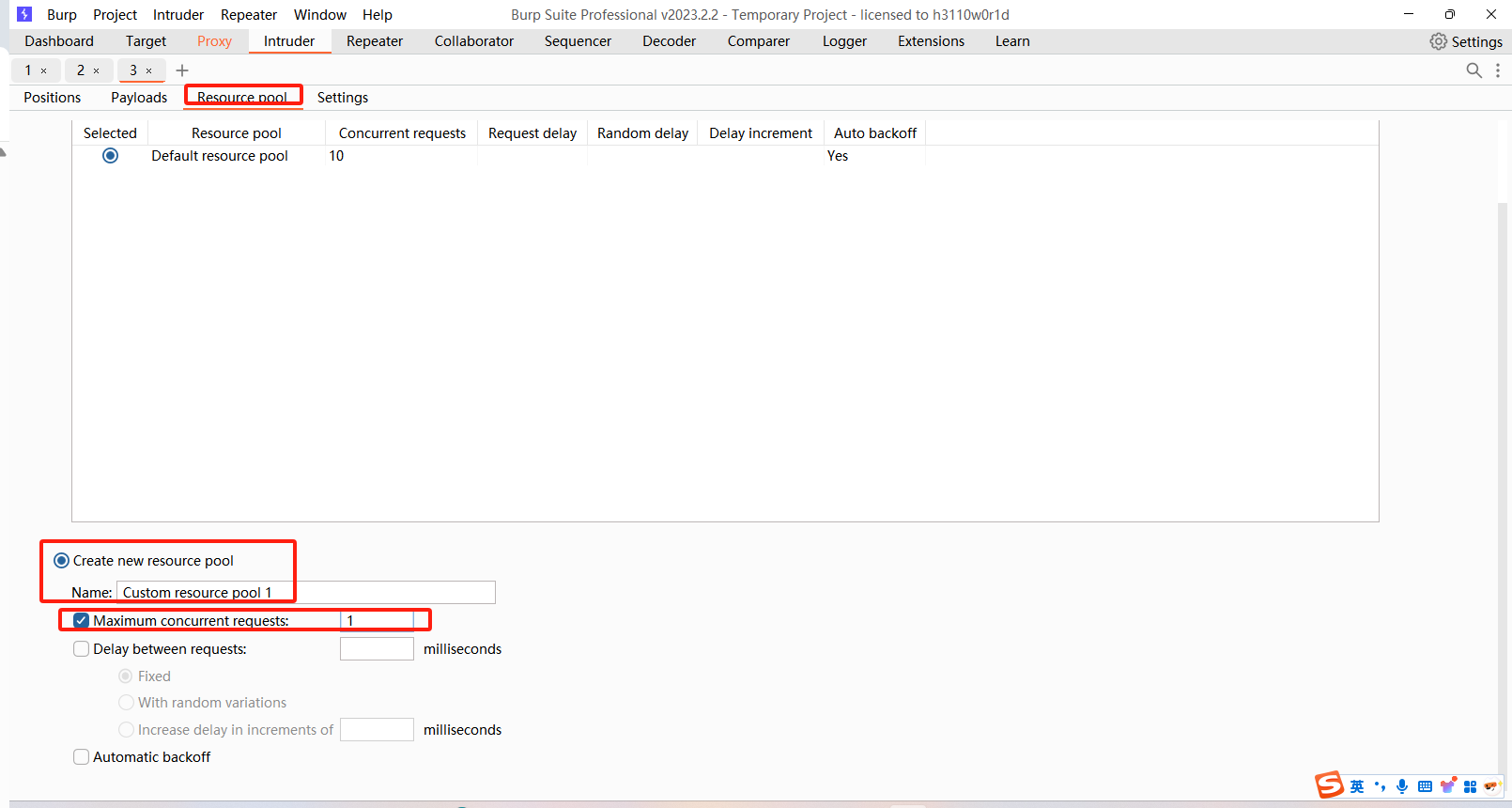Switch to the Collaborator tab
The width and height of the screenshot is (1512, 808).
474,41
